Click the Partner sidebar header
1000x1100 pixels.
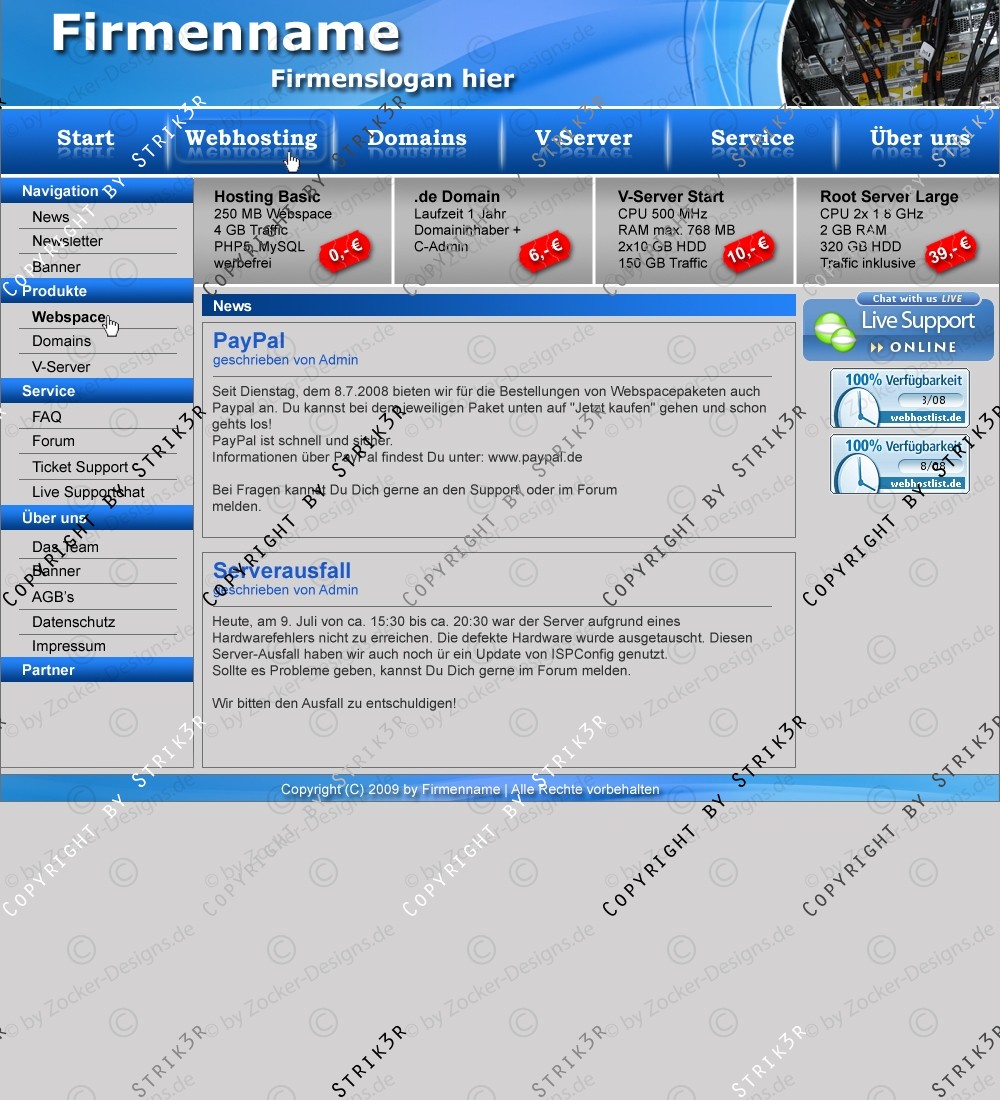pyautogui.click(x=97, y=670)
